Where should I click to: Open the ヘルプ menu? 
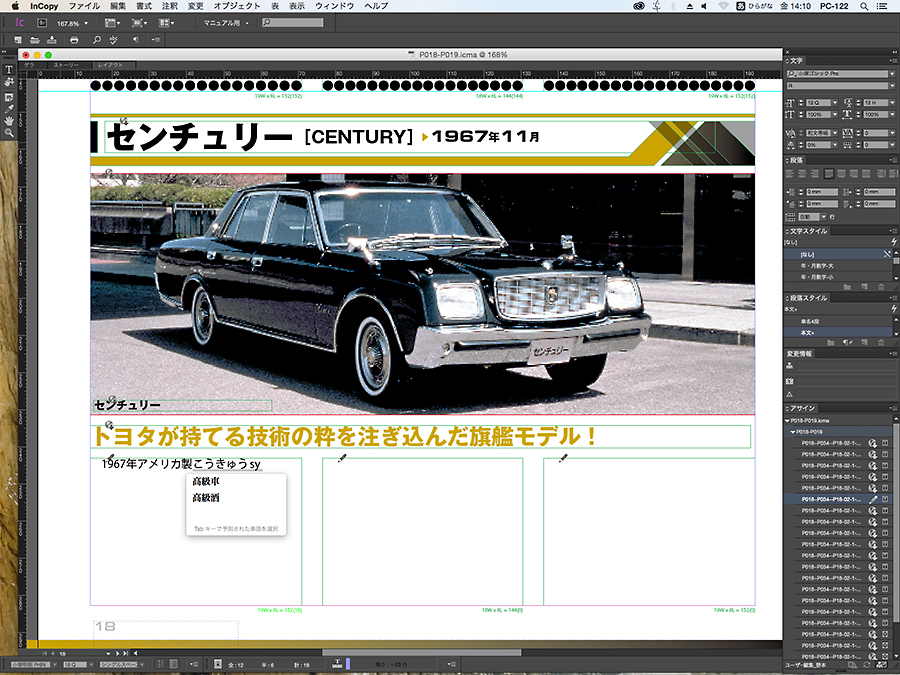376,6
